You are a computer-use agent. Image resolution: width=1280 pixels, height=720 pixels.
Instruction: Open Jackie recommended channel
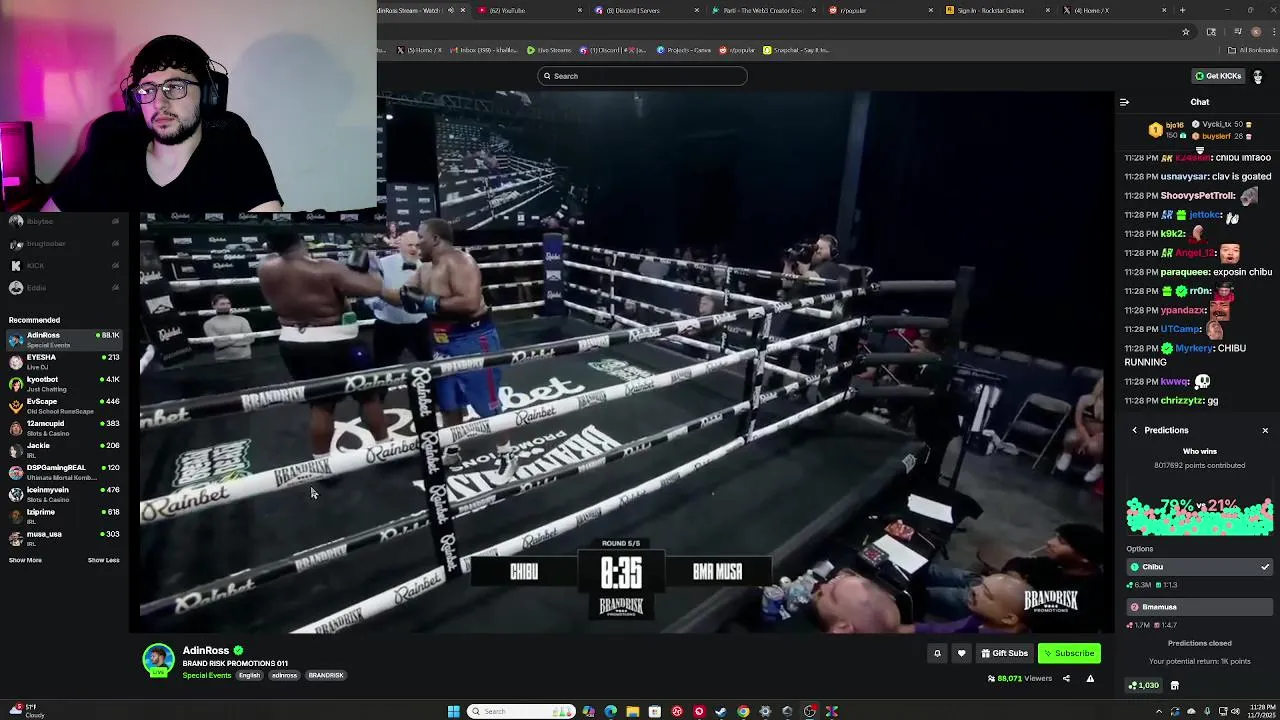click(64, 450)
